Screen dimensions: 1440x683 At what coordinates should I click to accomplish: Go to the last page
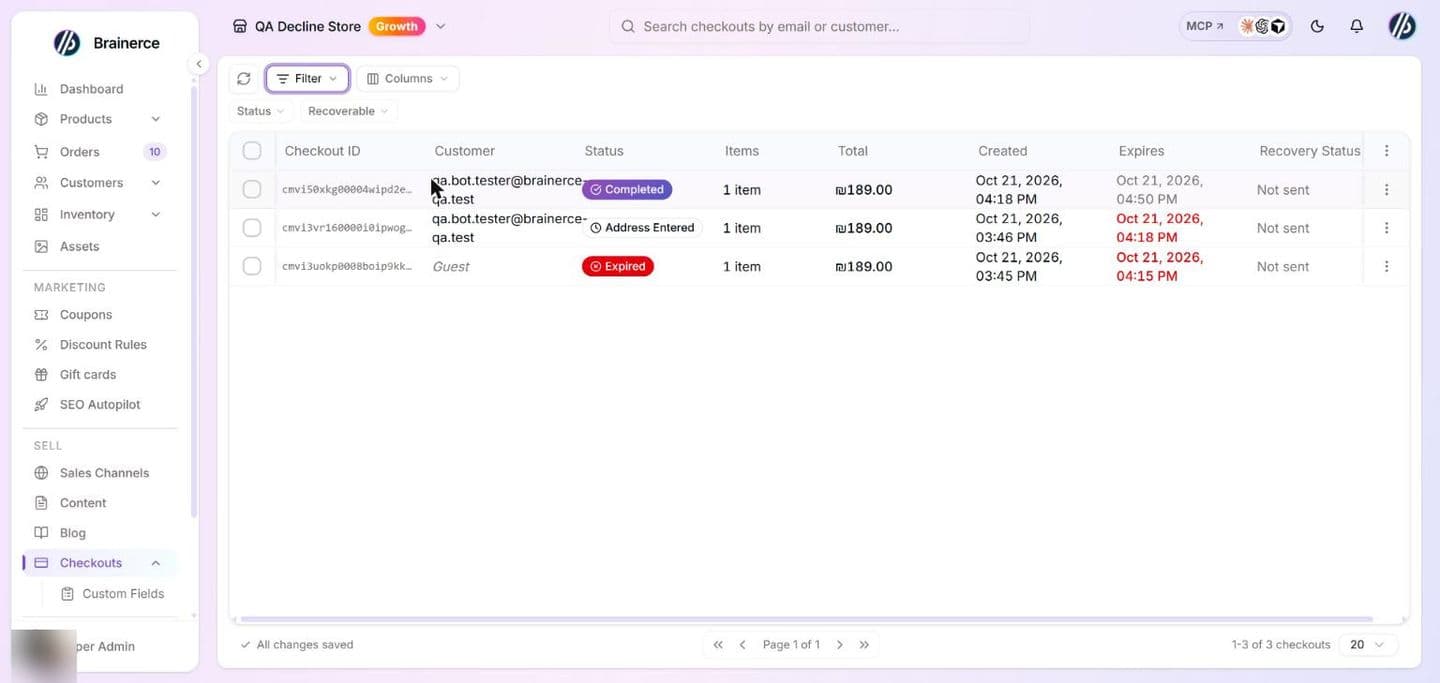pyautogui.click(x=864, y=645)
